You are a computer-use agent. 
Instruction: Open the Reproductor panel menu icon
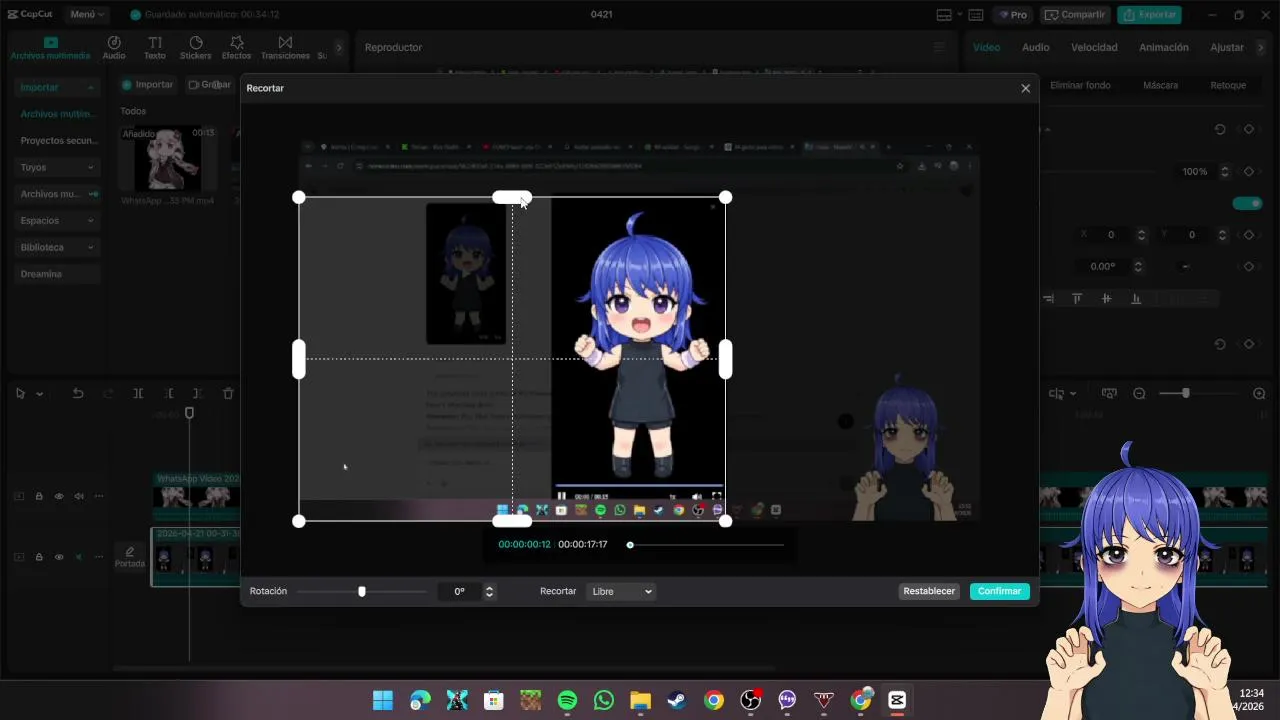(939, 47)
